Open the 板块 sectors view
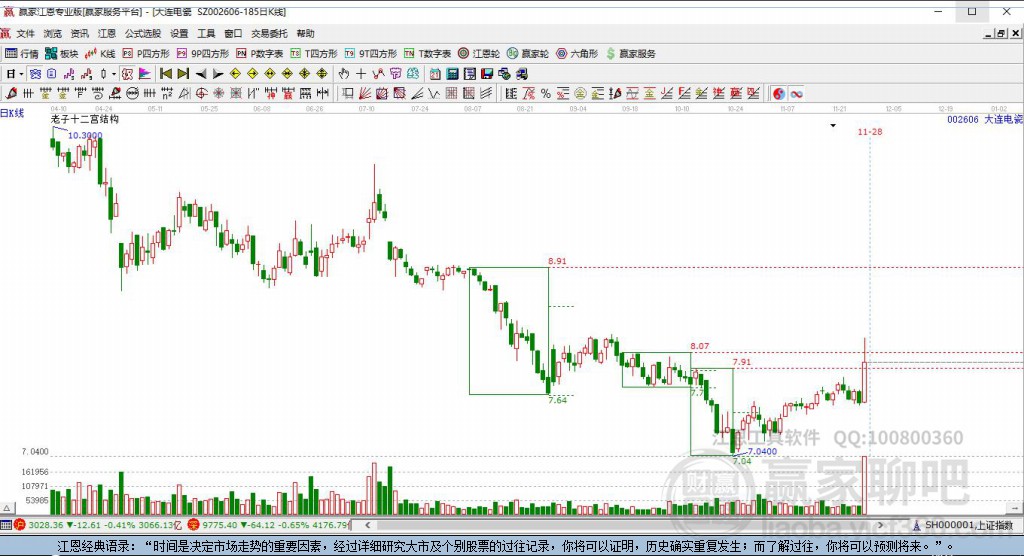1024x556 pixels. (61, 54)
